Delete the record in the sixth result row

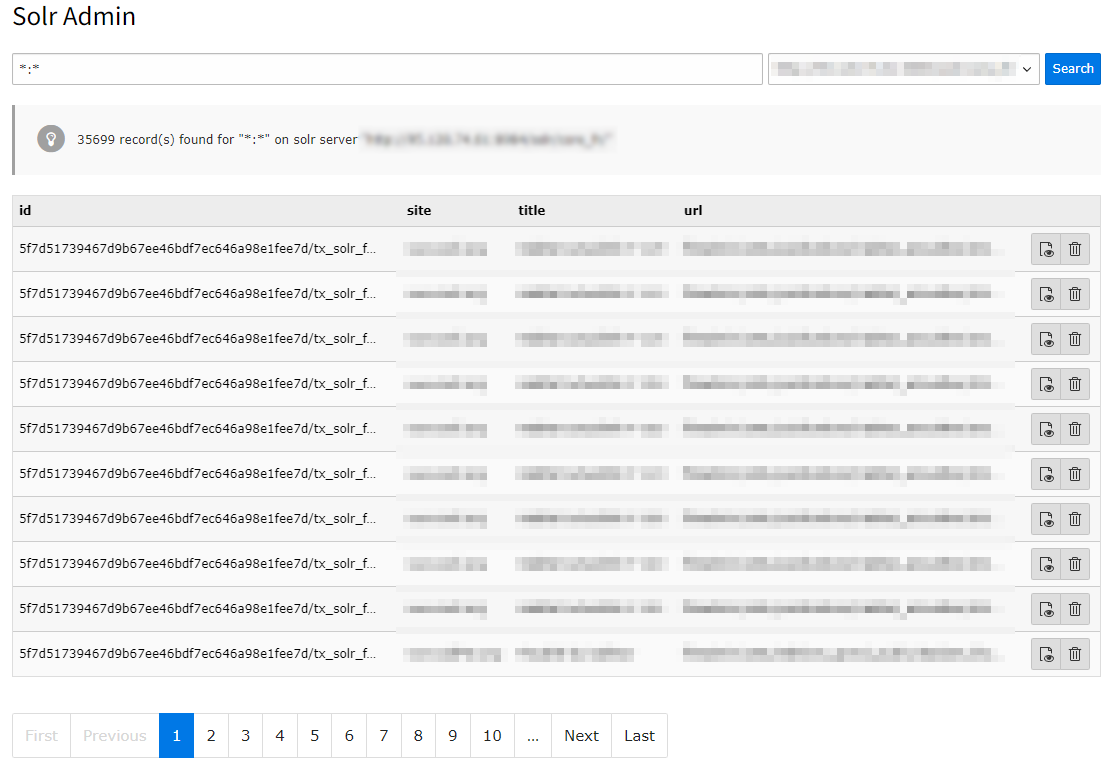click(1075, 474)
